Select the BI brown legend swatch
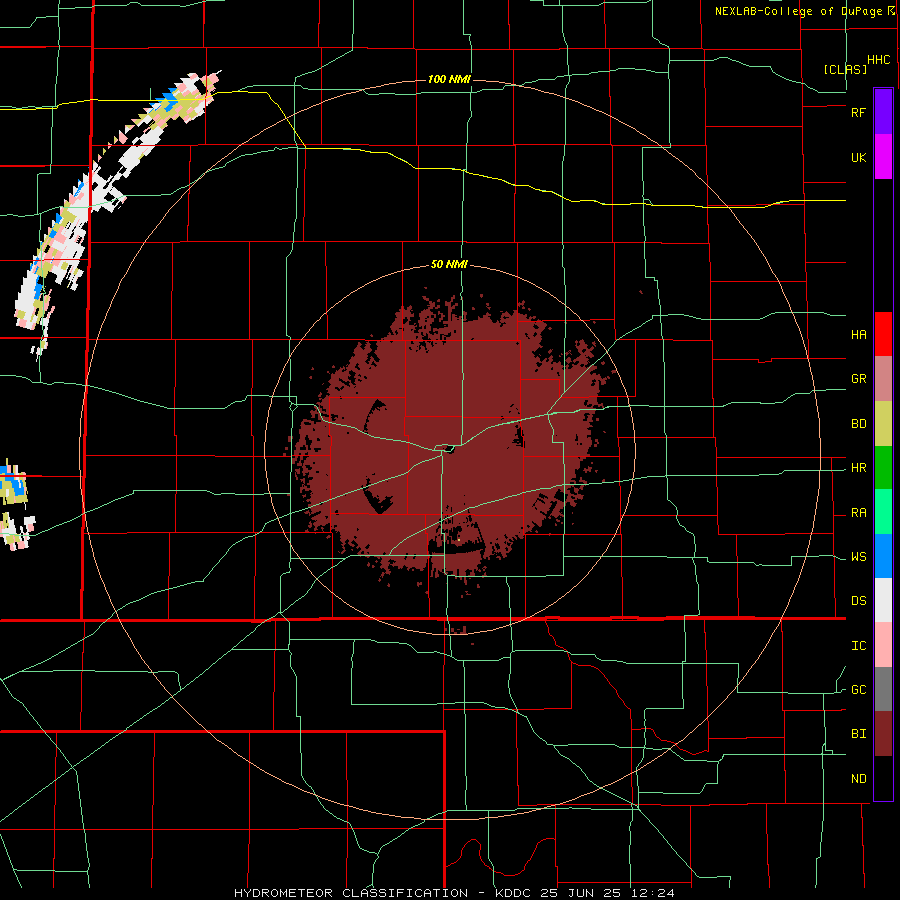The image size is (900, 900). point(883,734)
